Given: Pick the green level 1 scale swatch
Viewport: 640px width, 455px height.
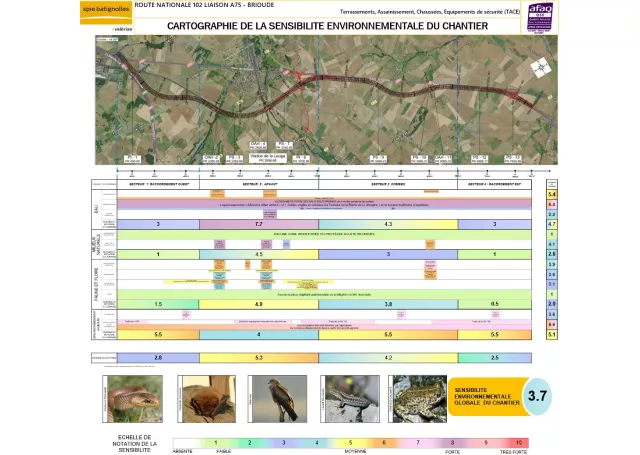Looking at the screenshot, I should (217, 441).
